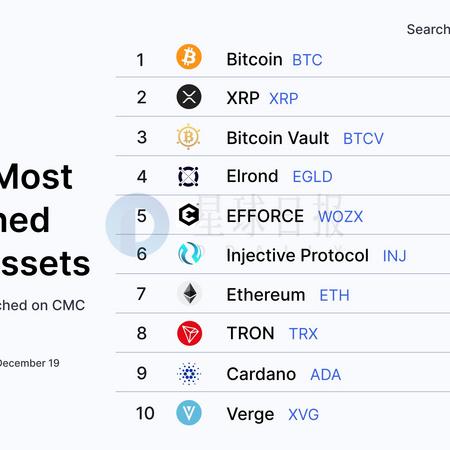The height and width of the screenshot is (450, 450).
Task: Click the EGLD ticker symbol
Action: 312,177
